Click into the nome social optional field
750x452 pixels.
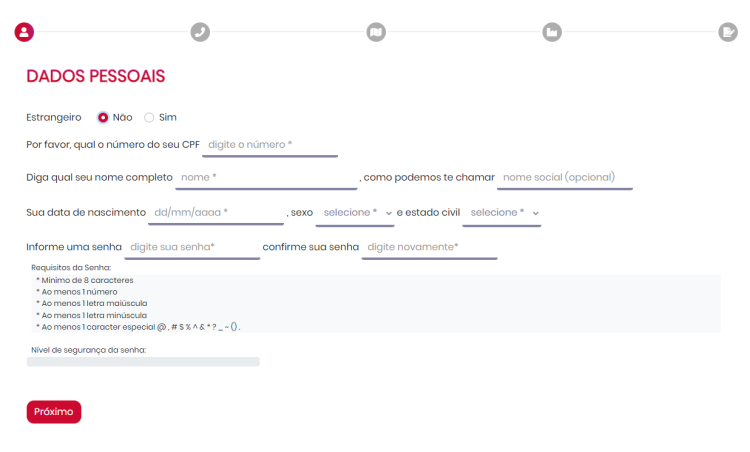pyautogui.click(x=565, y=178)
